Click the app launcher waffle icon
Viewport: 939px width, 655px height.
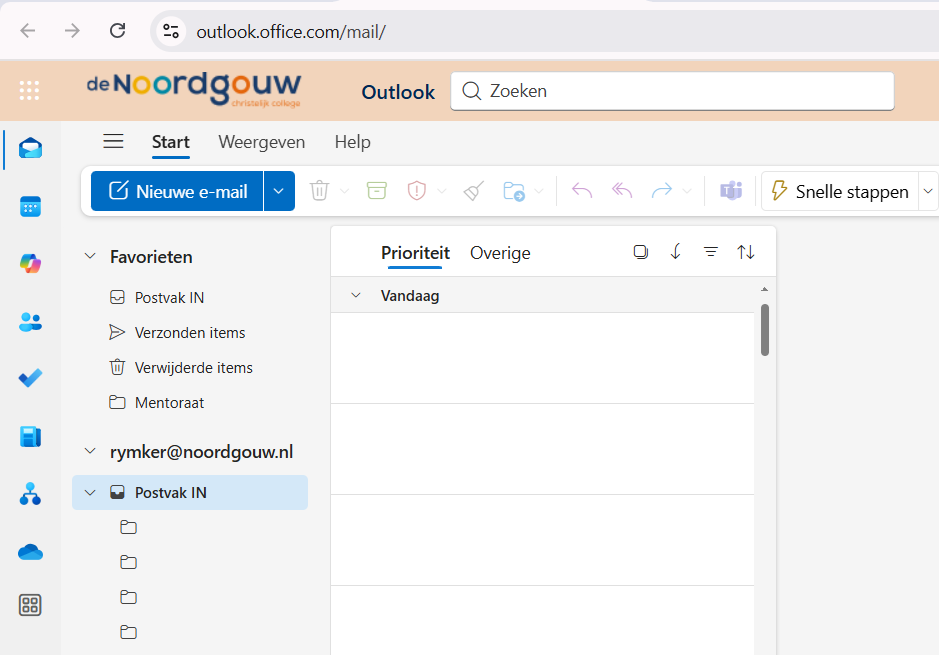tap(30, 91)
